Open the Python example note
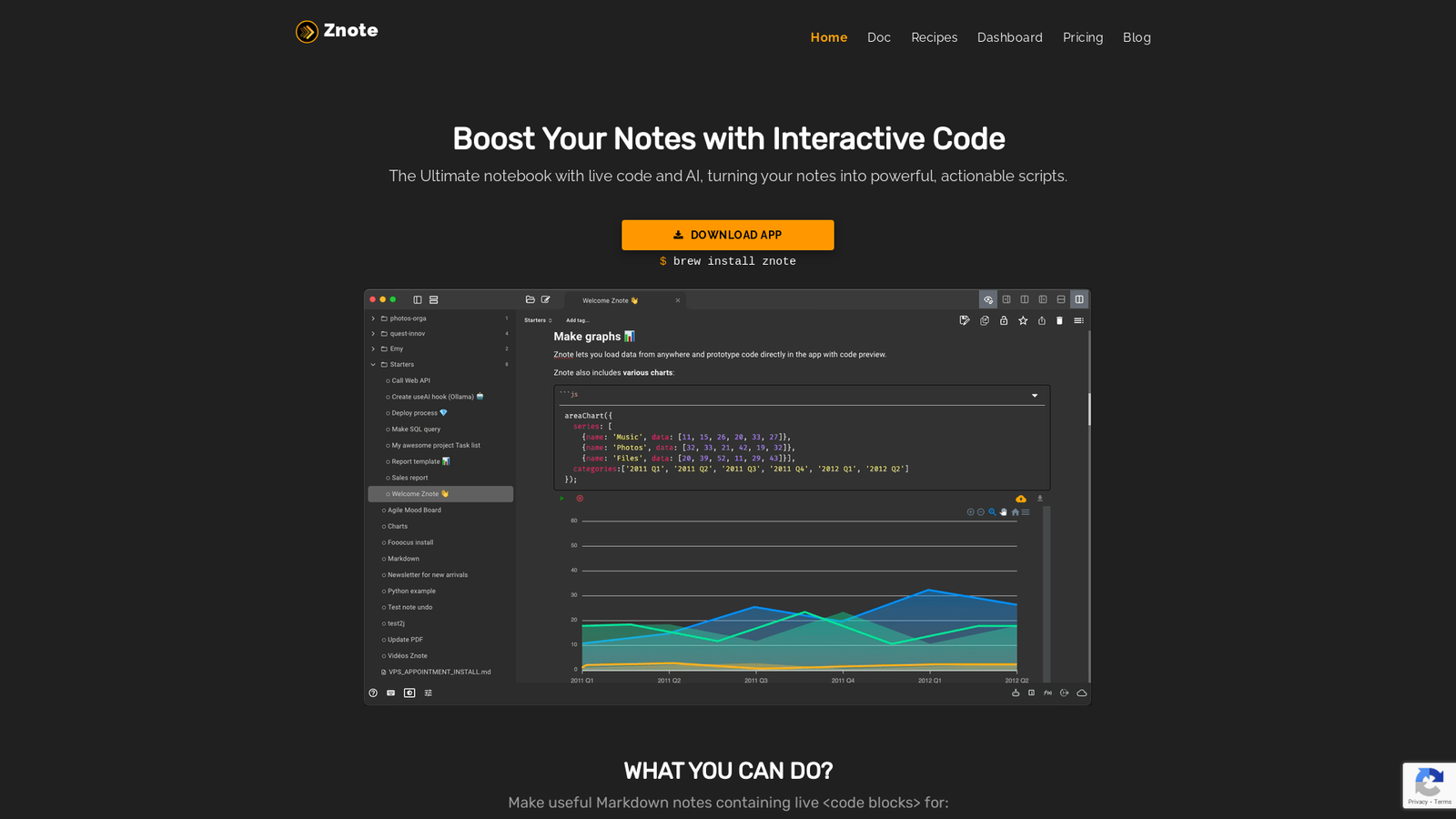The width and height of the screenshot is (1456, 819). point(411,591)
